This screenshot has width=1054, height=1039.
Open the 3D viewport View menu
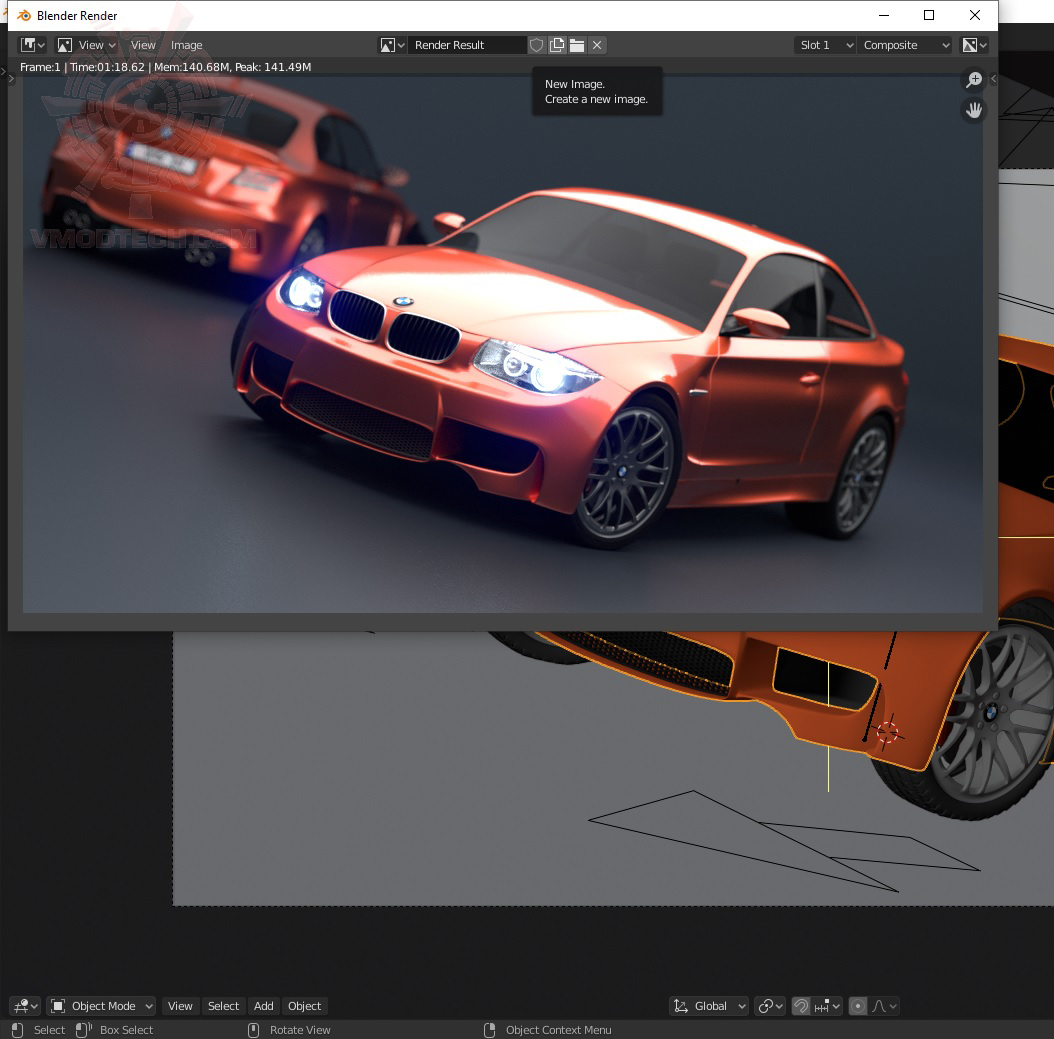[179, 1006]
